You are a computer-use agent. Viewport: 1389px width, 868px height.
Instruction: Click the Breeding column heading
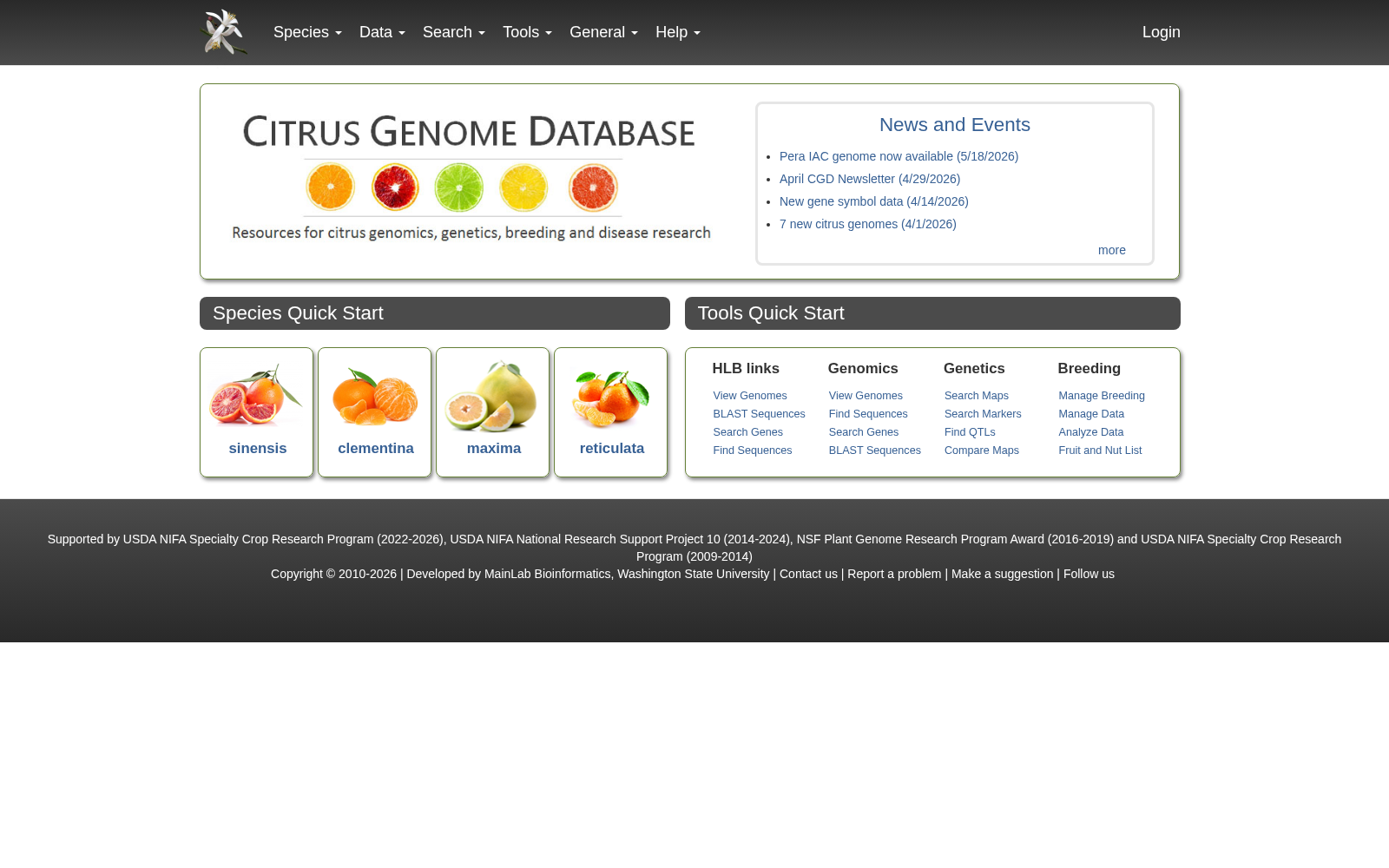click(1089, 369)
